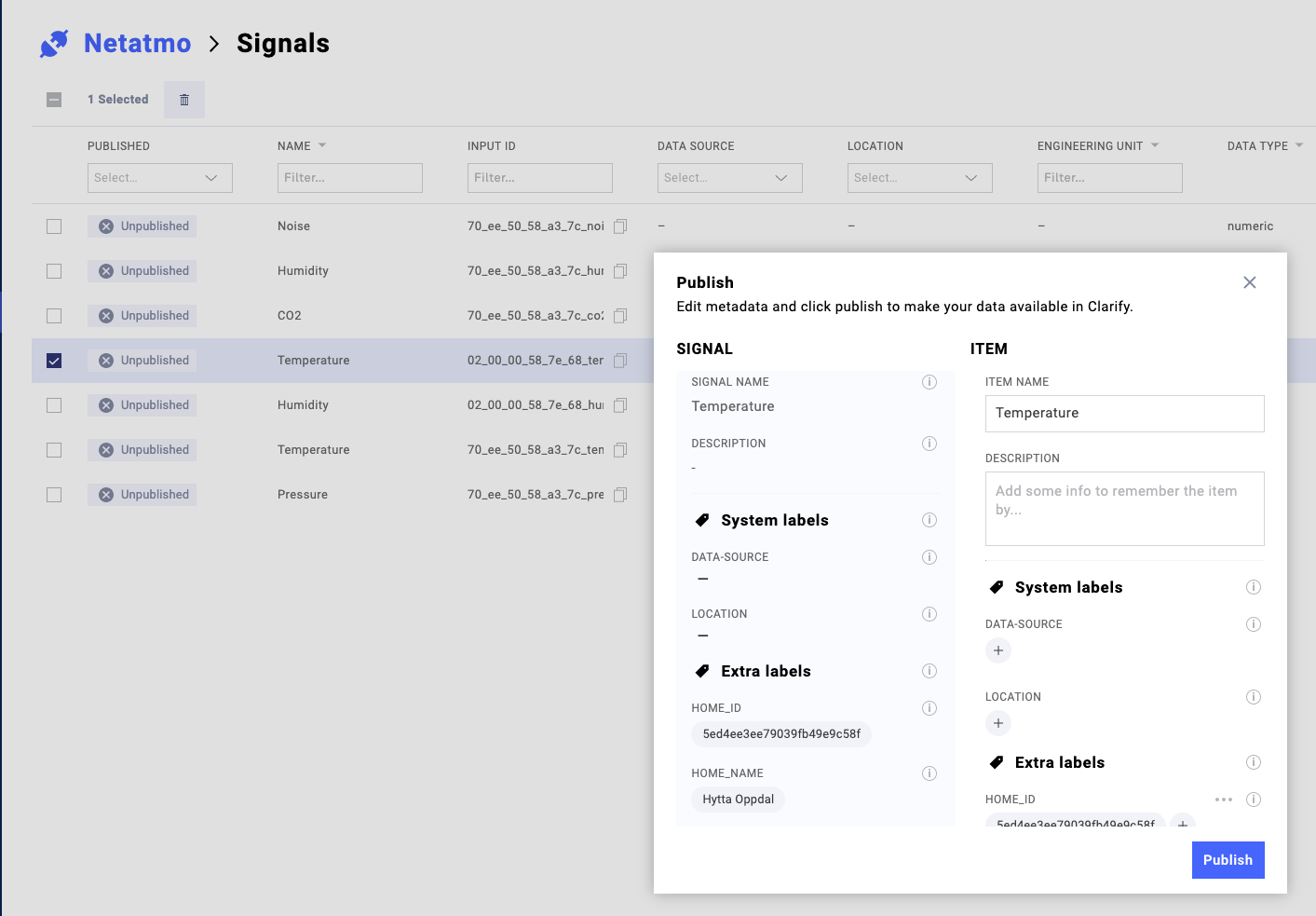Copy input ID of Noise signal
The width and height of the screenshot is (1316, 916).
[x=620, y=226]
